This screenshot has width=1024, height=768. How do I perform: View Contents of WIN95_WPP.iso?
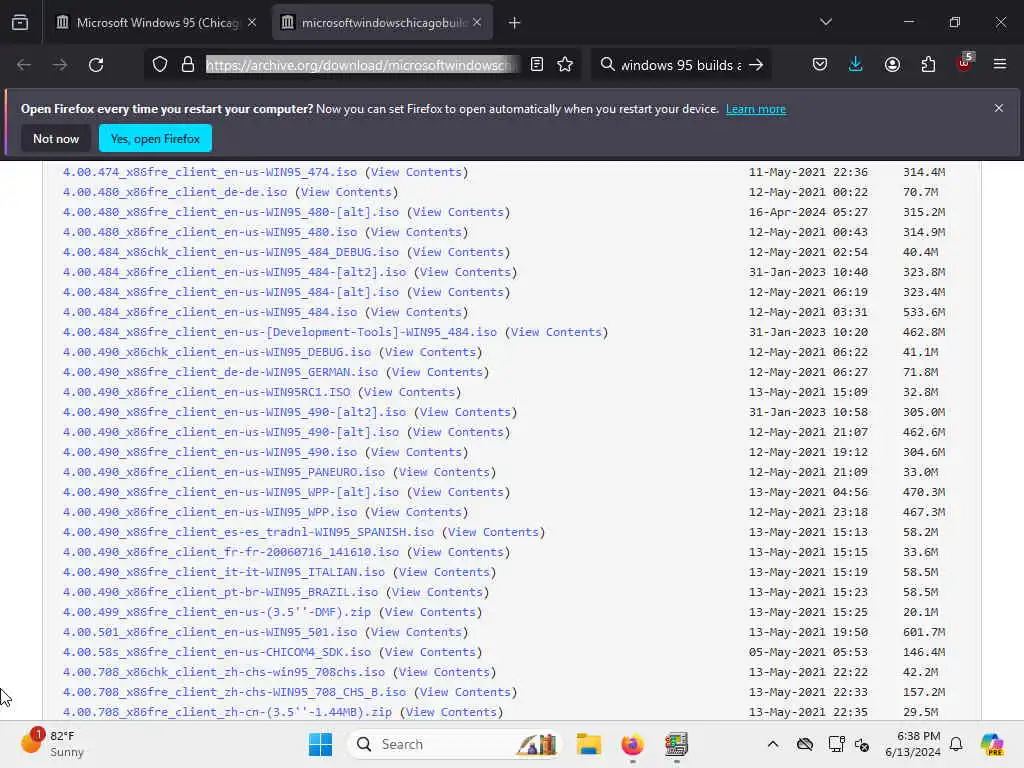pyautogui.click(x=416, y=512)
